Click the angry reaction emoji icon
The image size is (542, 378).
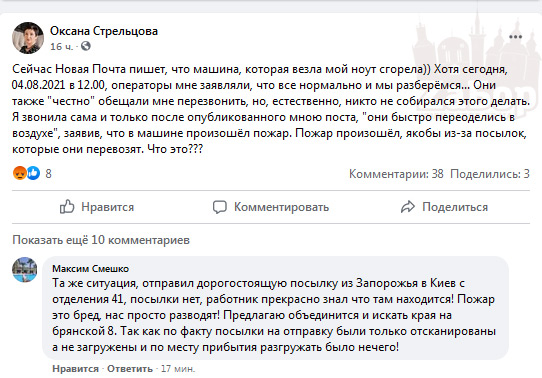(20, 173)
